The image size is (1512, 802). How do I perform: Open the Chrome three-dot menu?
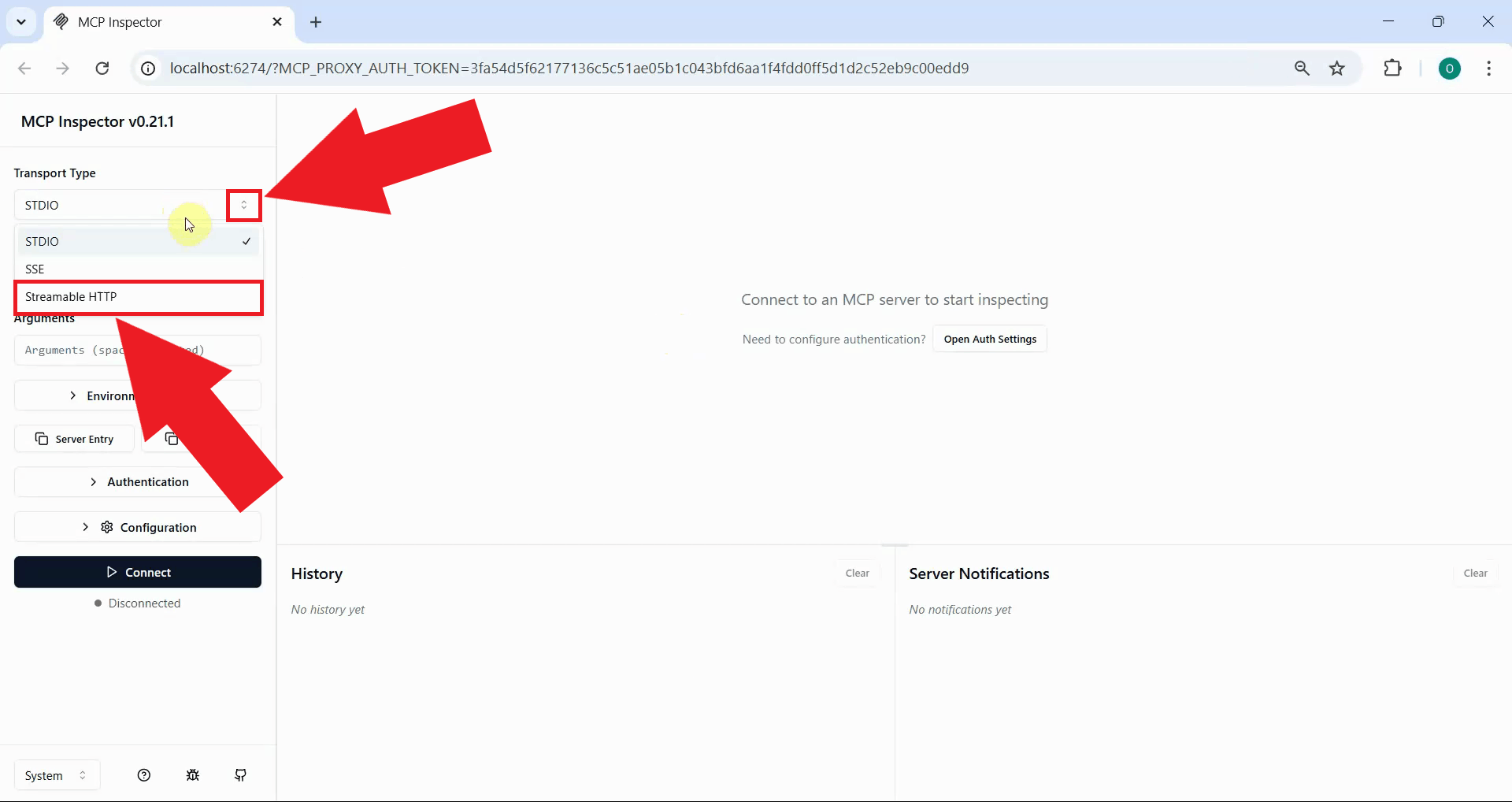[x=1488, y=69]
